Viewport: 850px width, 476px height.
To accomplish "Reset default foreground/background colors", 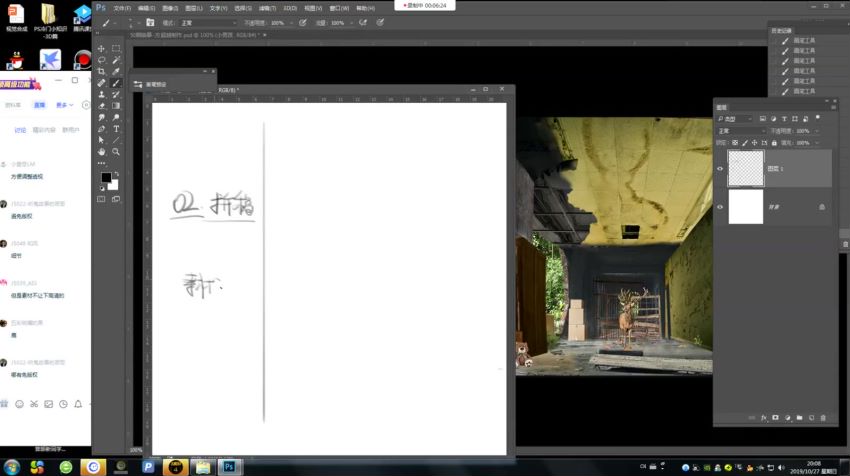I will click(x=102, y=188).
